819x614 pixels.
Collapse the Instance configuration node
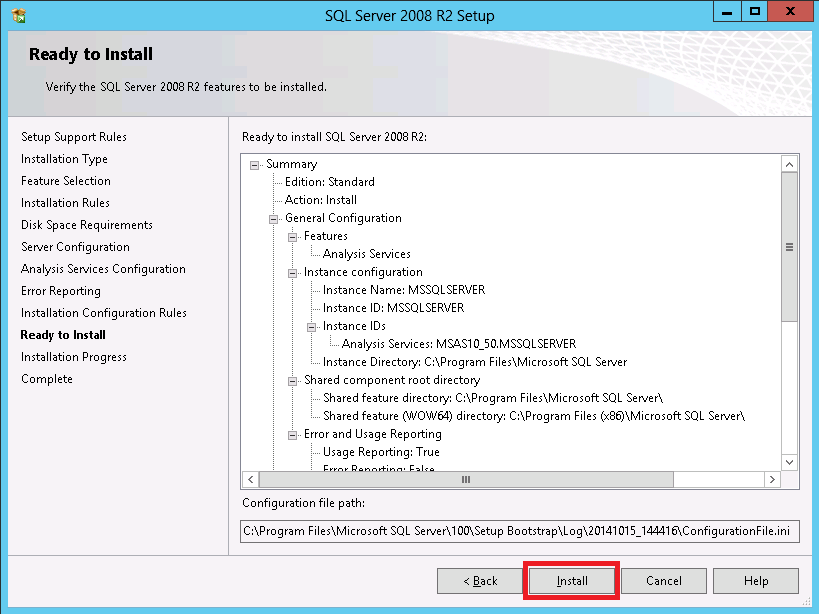(x=292, y=273)
